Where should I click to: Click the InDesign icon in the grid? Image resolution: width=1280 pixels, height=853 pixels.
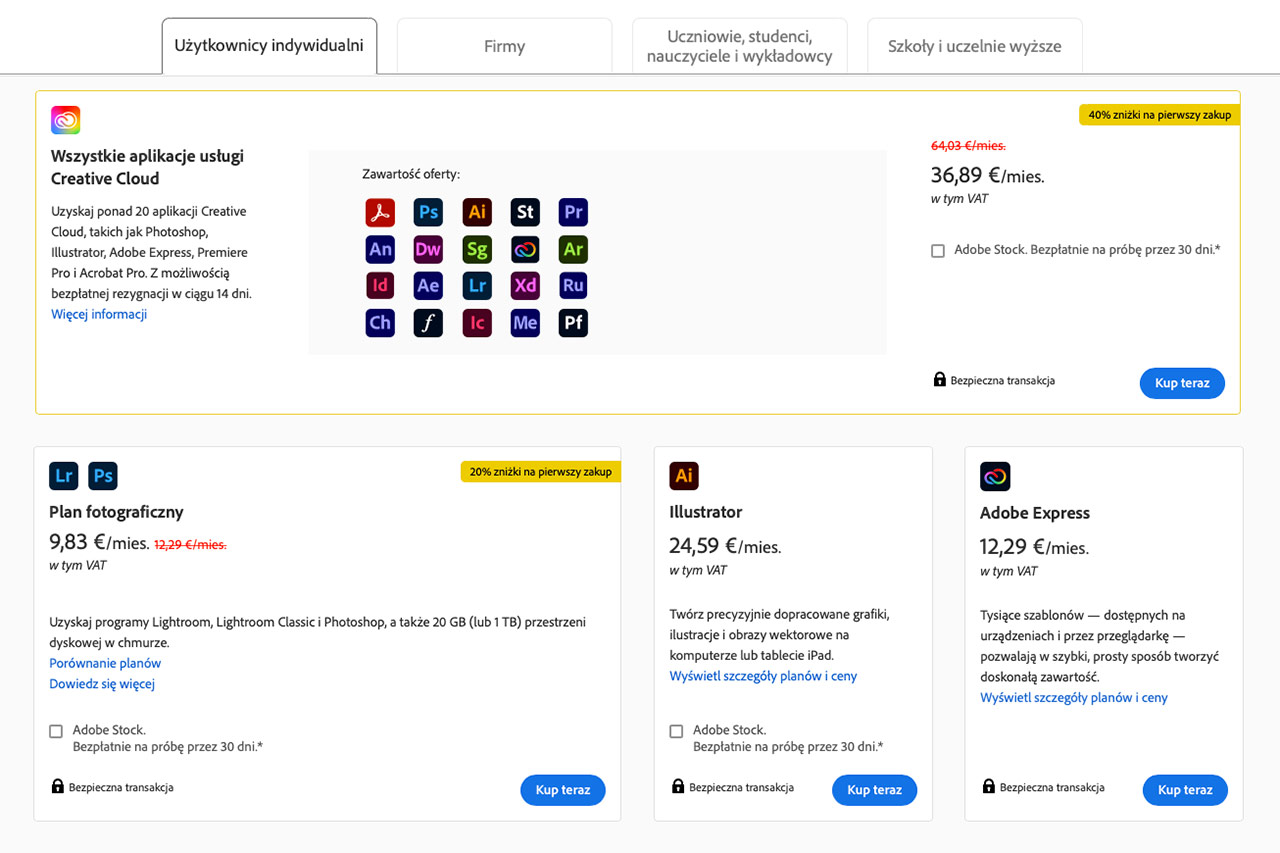[x=380, y=286]
